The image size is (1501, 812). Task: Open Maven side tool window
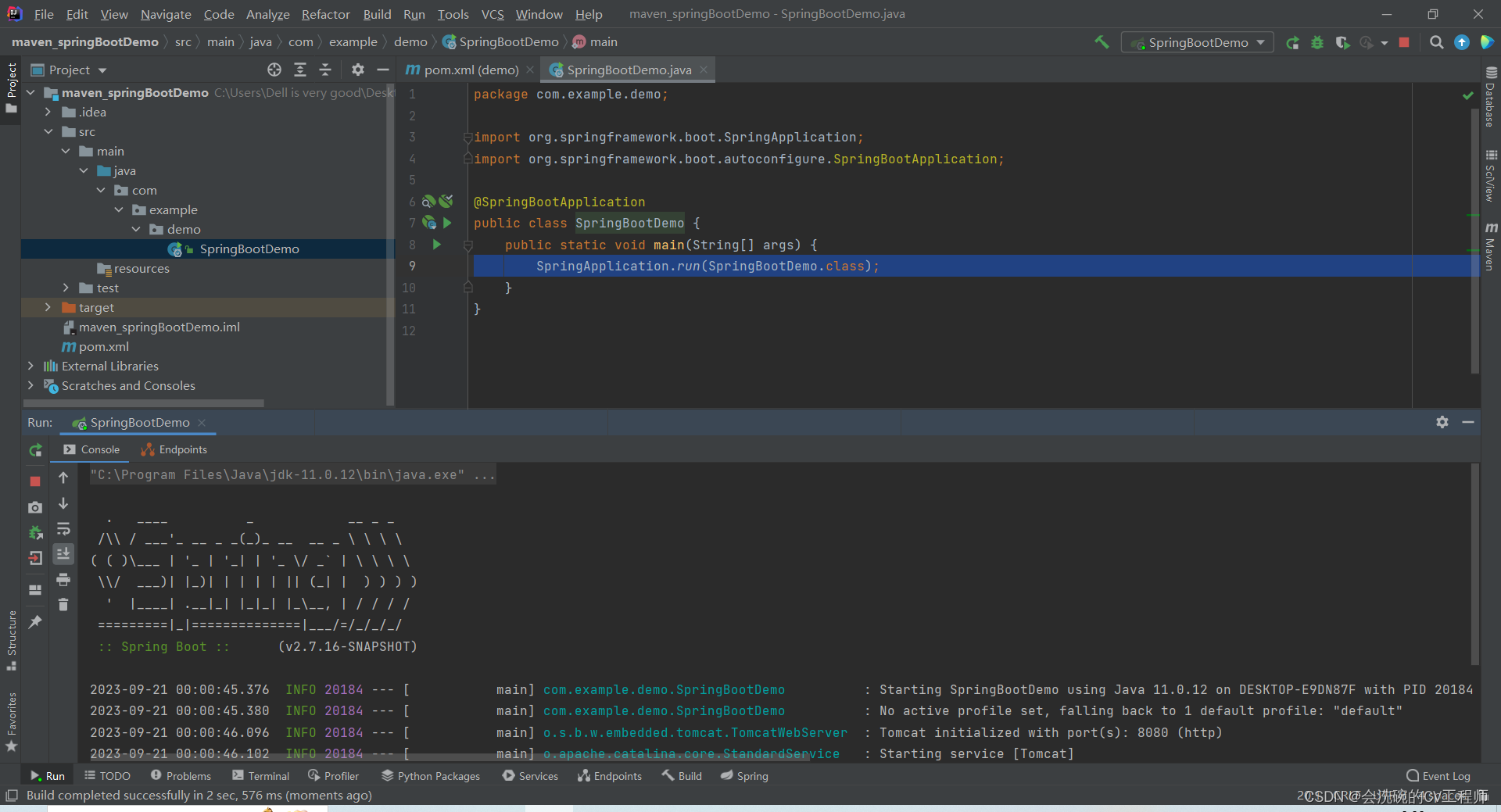pyautogui.click(x=1491, y=247)
